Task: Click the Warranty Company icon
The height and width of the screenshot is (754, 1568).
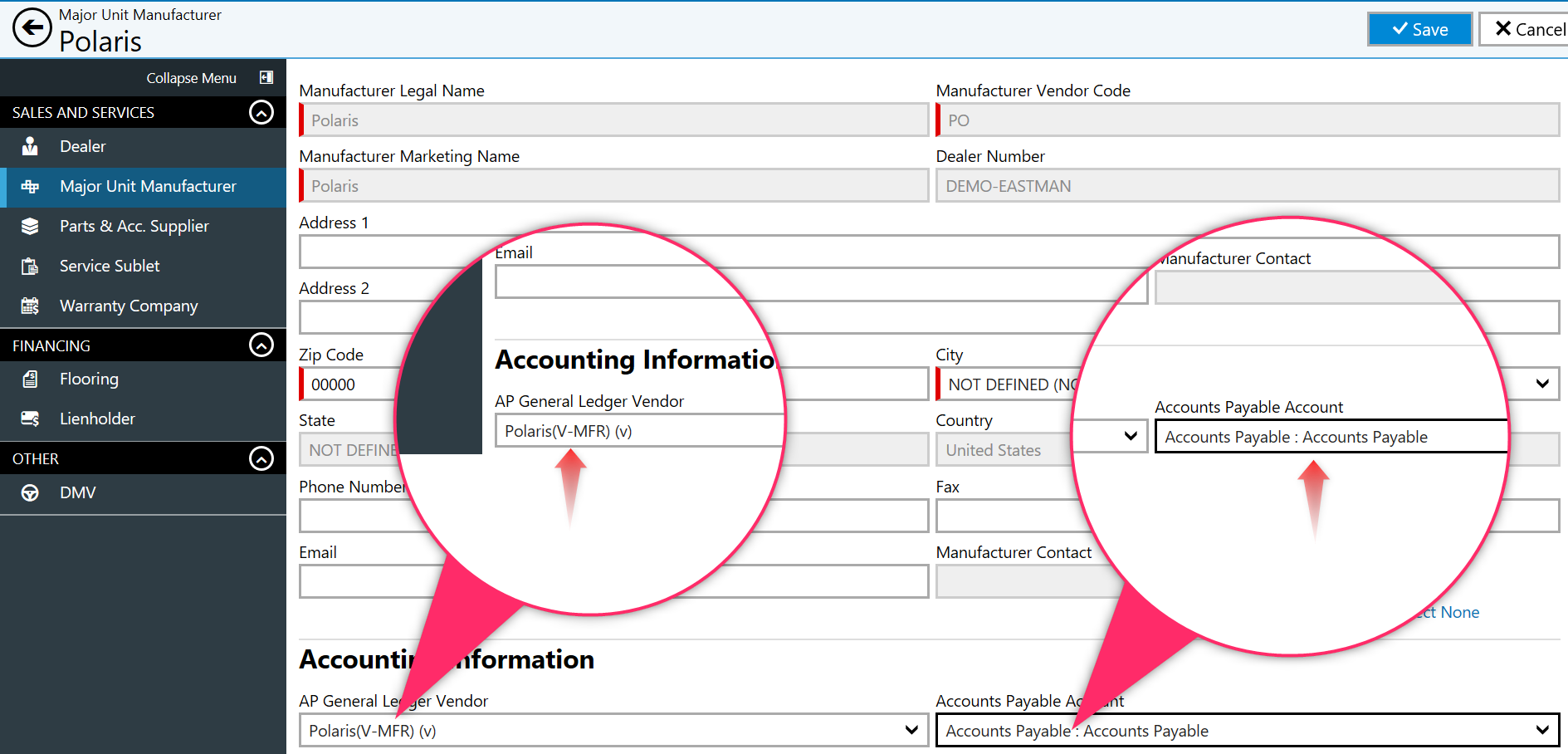Action: click(x=30, y=306)
